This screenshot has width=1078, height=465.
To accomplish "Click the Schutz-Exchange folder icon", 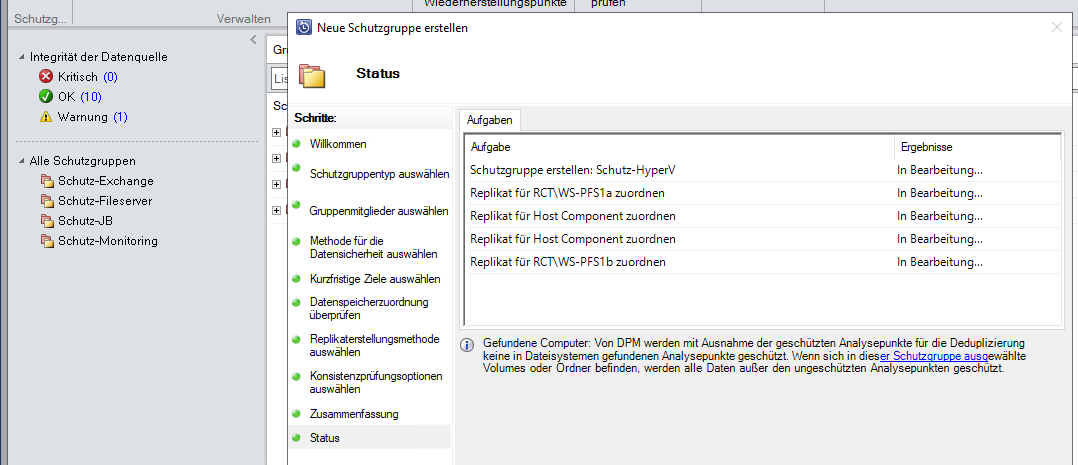I will (47, 182).
